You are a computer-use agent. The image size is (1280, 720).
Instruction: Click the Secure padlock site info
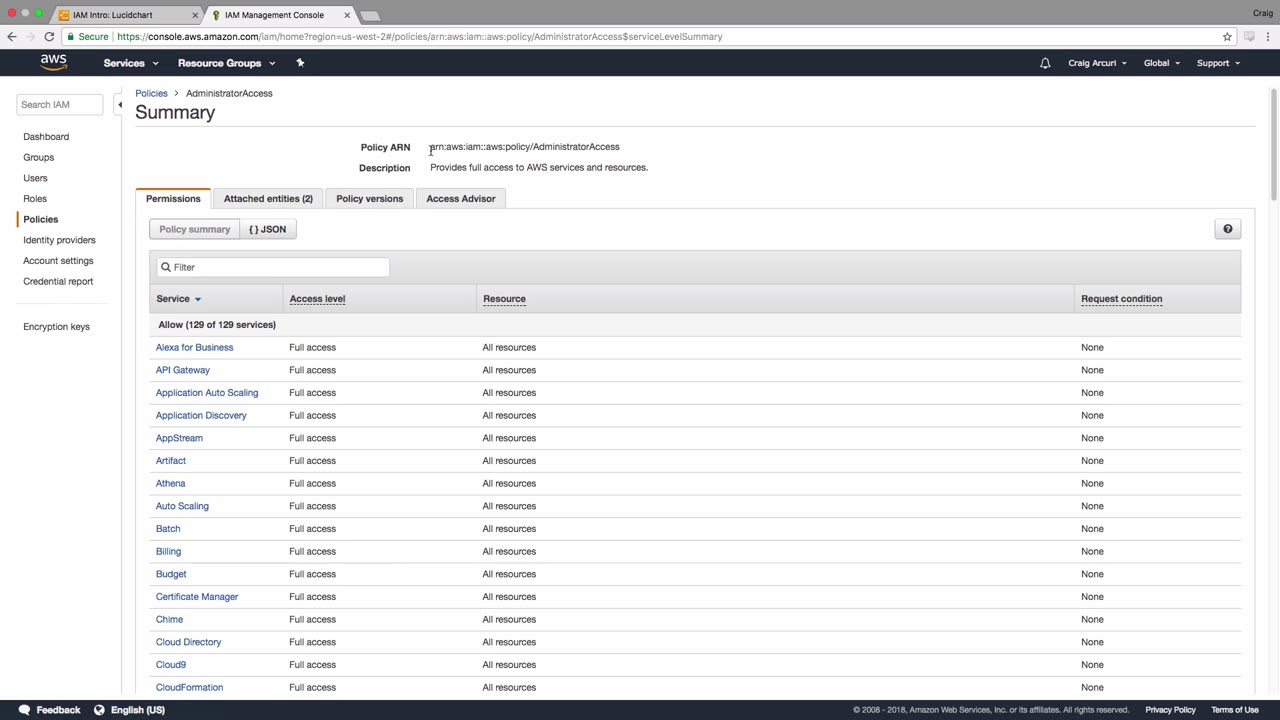(x=87, y=37)
